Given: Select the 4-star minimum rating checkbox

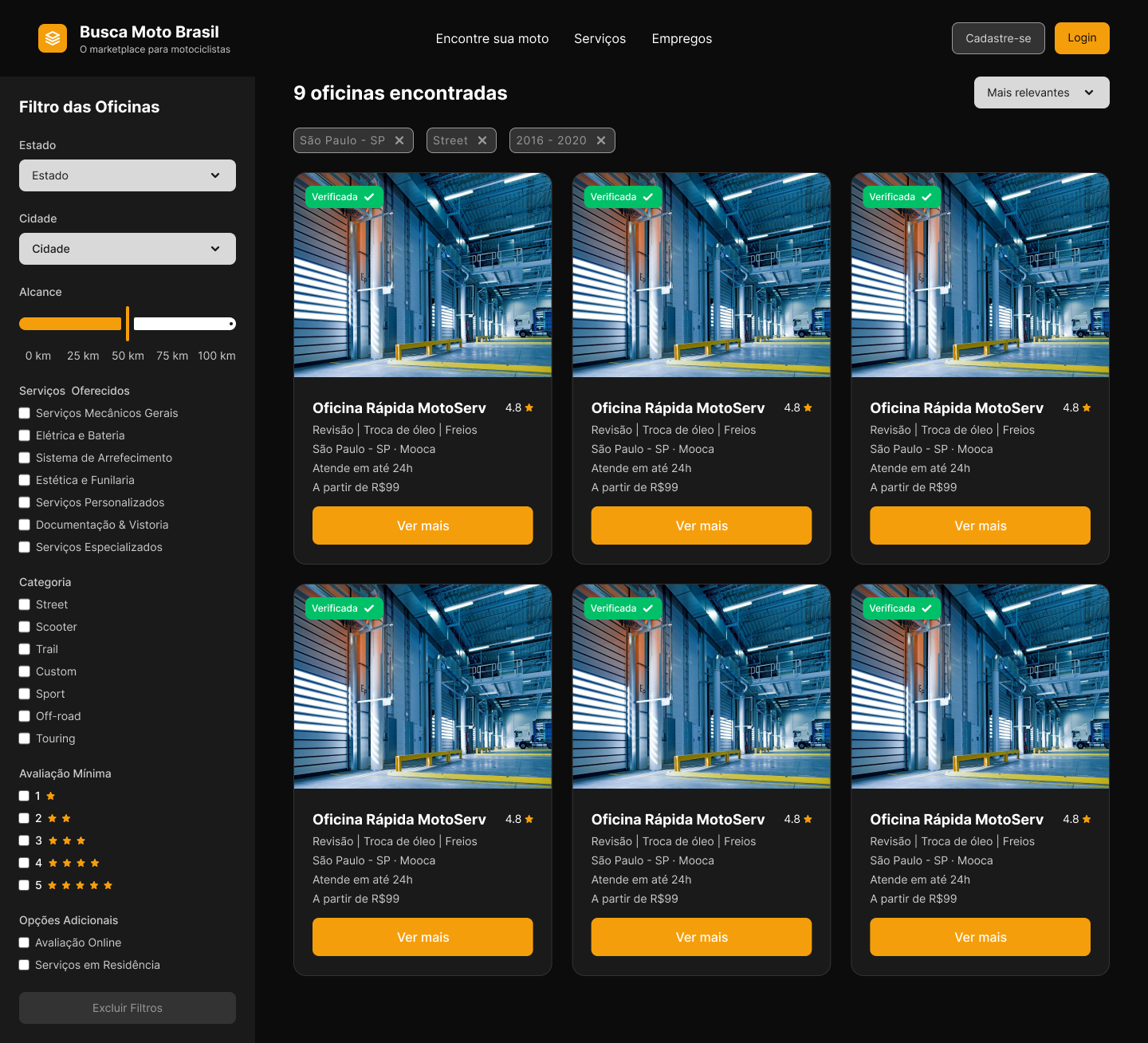Looking at the screenshot, I should pos(24,863).
